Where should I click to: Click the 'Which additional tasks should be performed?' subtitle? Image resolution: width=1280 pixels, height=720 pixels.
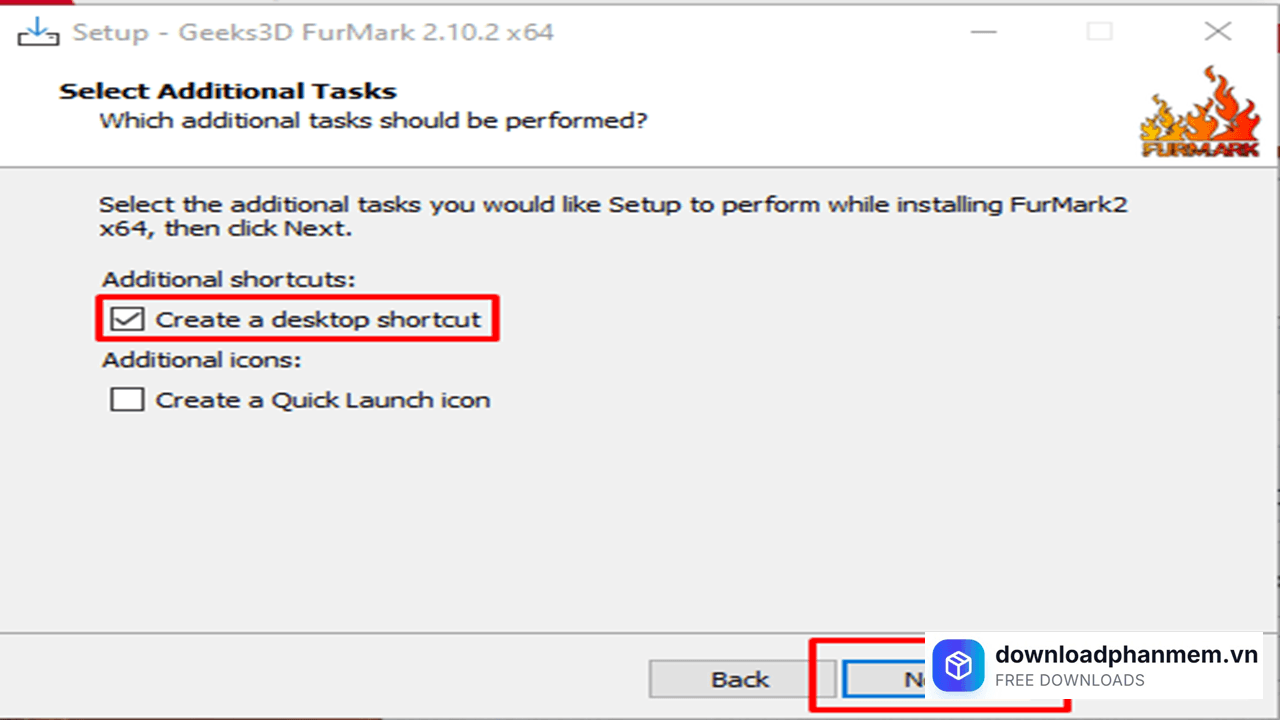[x=373, y=121]
